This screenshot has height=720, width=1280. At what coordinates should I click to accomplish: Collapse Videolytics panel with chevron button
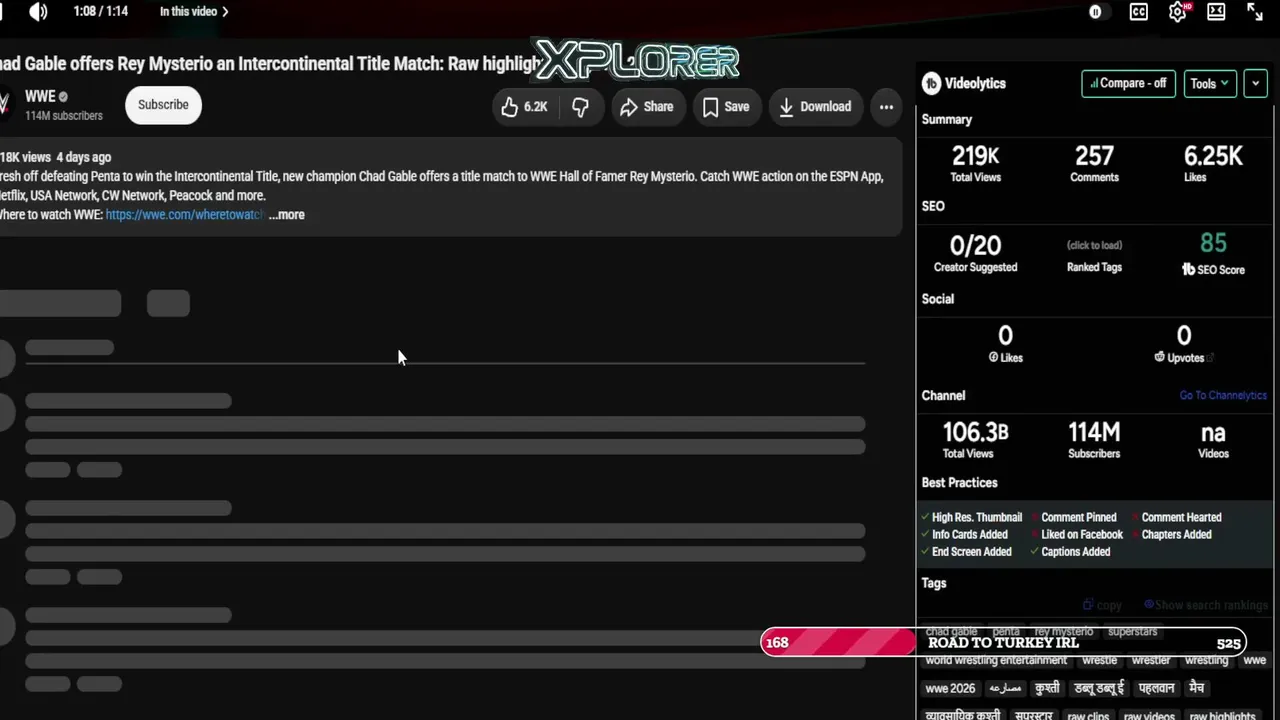[x=1256, y=84]
